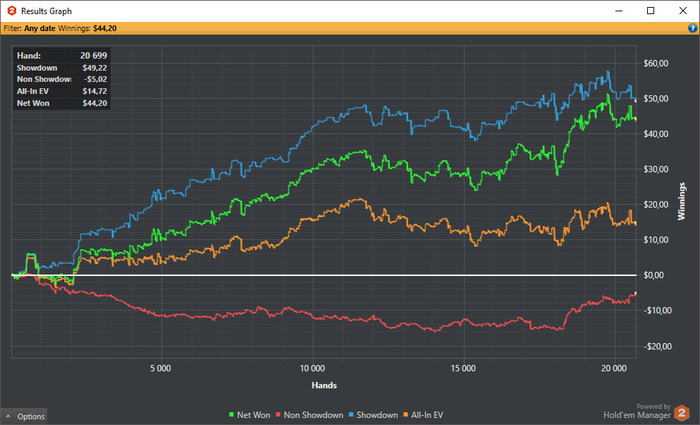Click the -$10,00 axis label

657,310
